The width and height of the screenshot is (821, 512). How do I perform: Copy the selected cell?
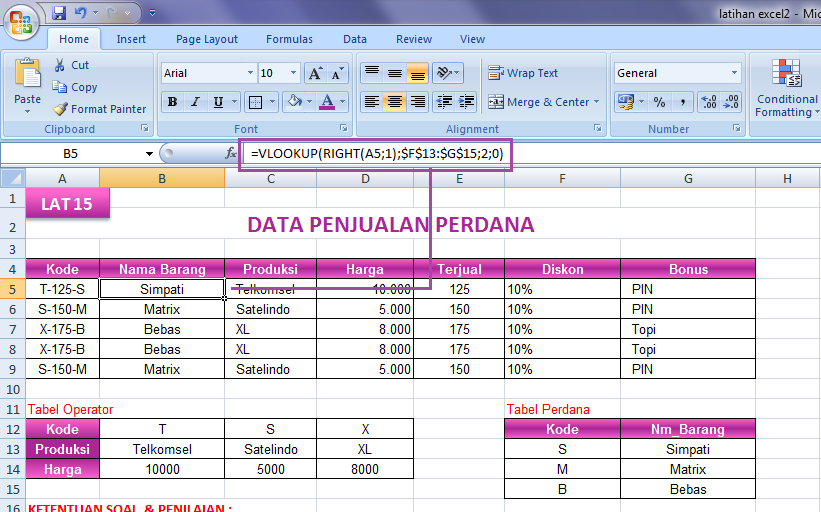click(x=75, y=87)
